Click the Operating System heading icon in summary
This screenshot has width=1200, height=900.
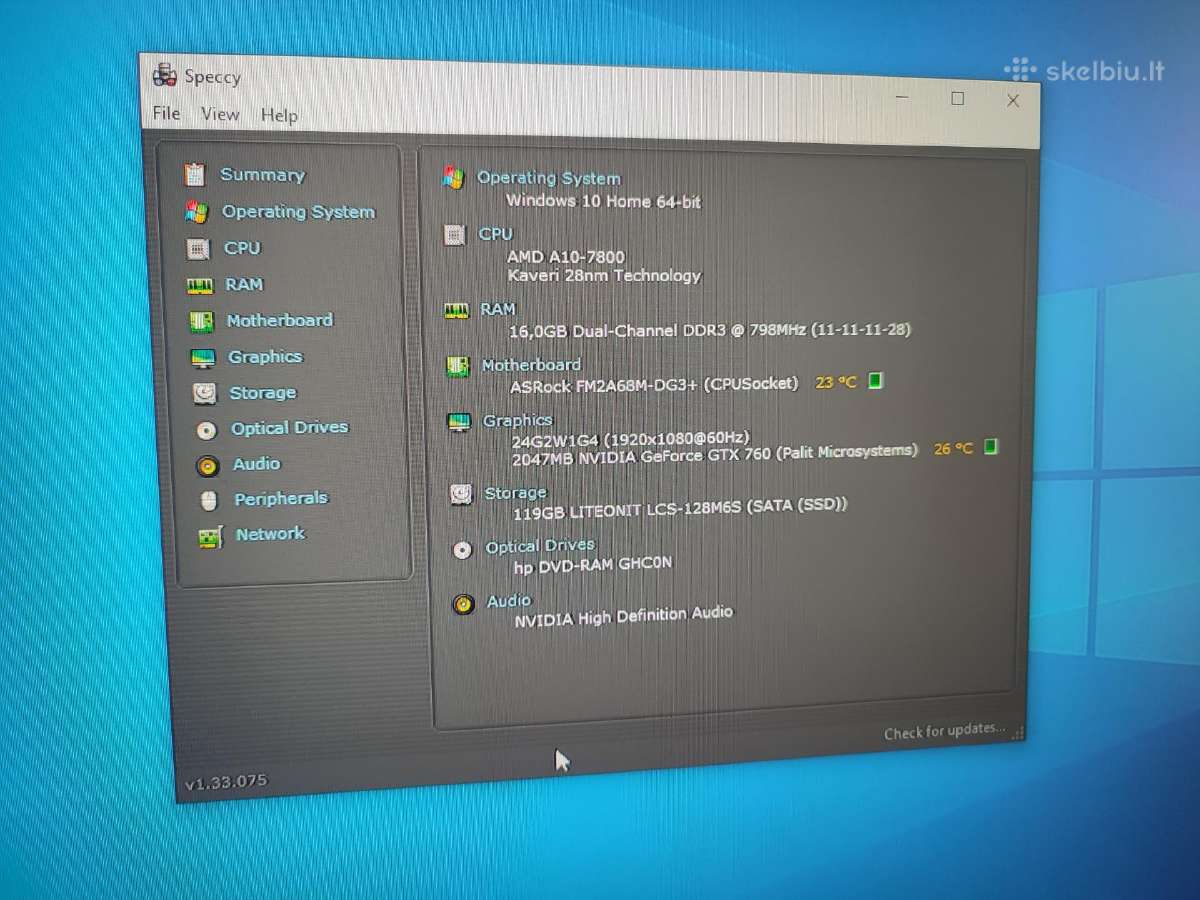pyautogui.click(x=453, y=178)
